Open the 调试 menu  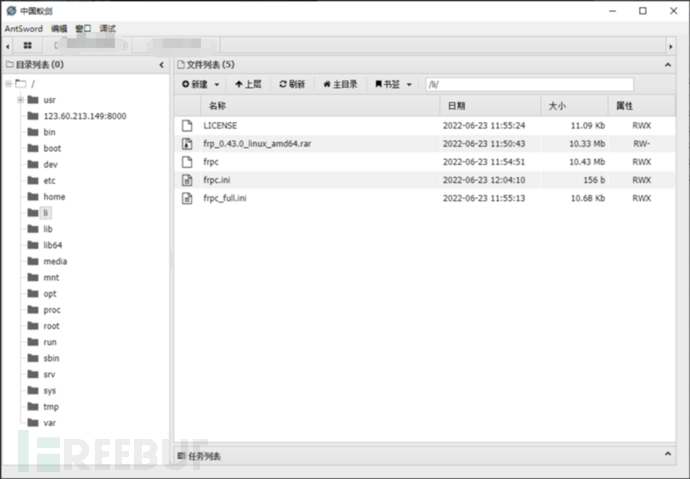[107, 29]
